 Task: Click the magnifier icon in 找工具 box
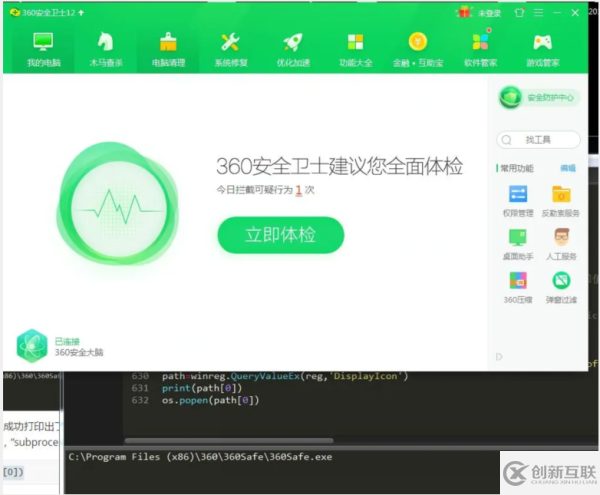[506, 140]
